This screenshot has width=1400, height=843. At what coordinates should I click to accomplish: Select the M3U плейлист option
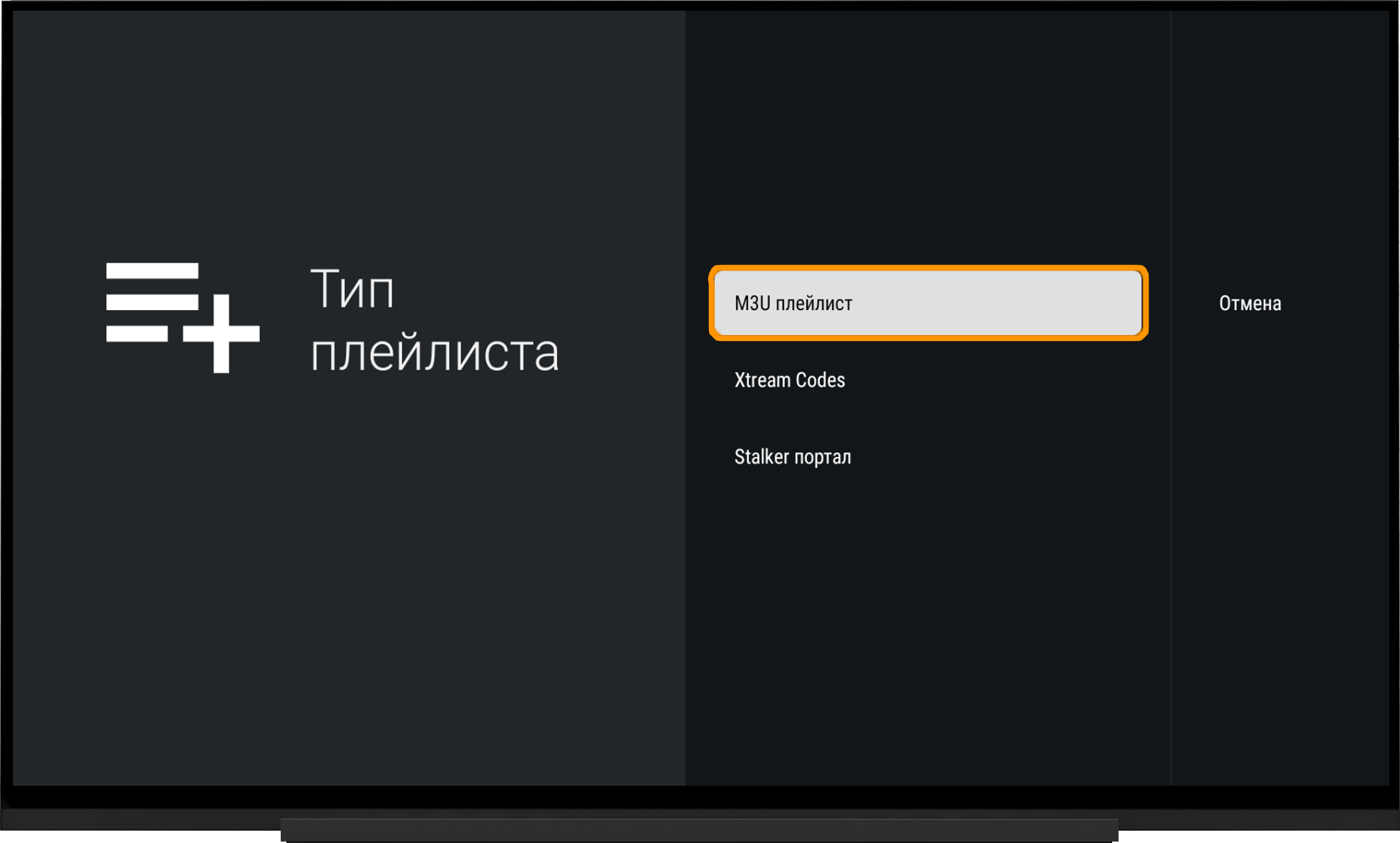[928, 303]
